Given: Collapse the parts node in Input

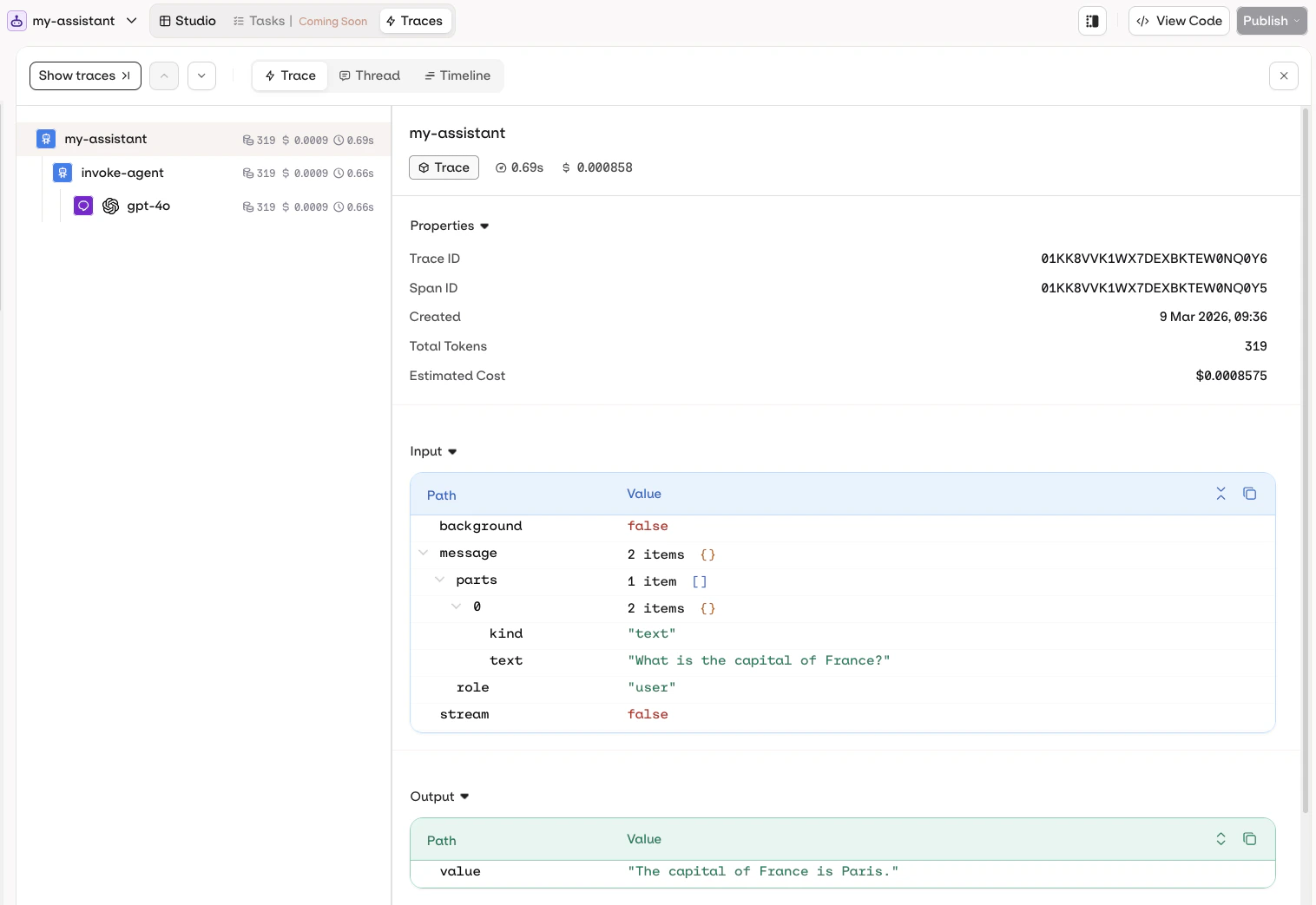Looking at the screenshot, I should (x=439, y=580).
